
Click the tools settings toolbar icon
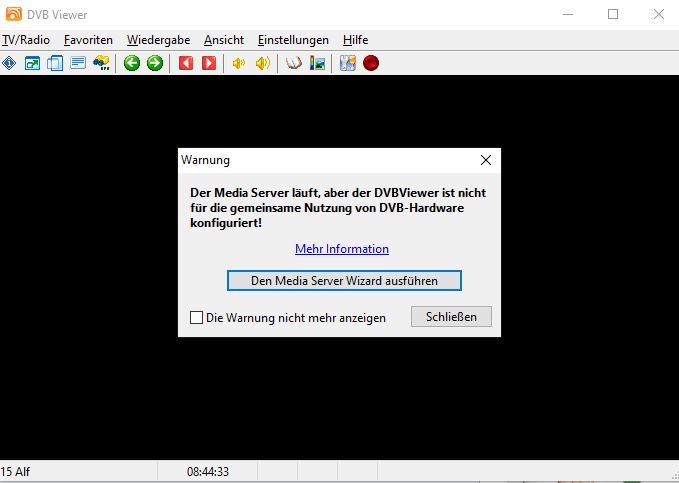point(348,63)
